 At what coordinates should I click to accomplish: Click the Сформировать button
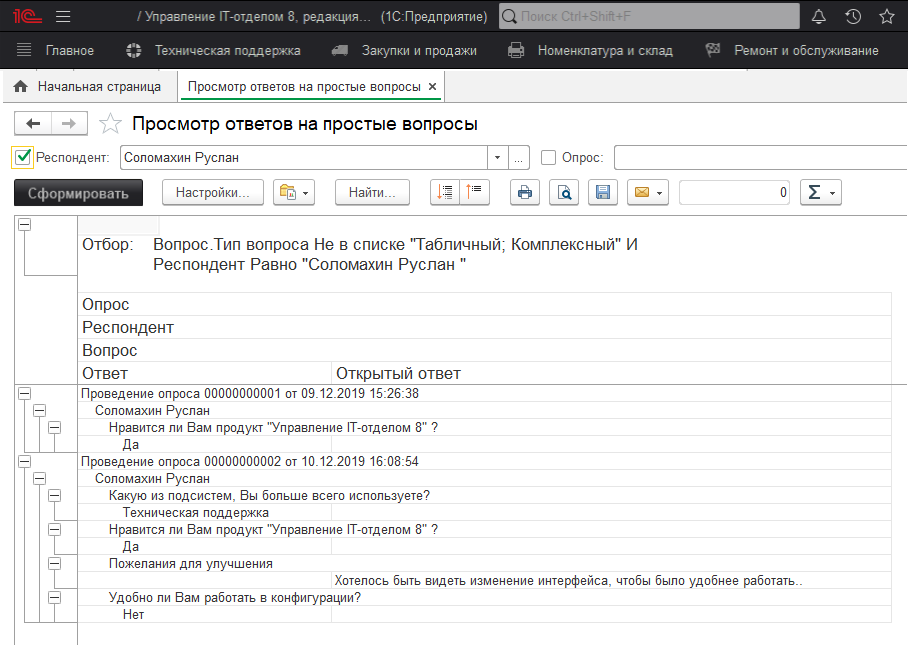pyautogui.click(x=78, y=192)
